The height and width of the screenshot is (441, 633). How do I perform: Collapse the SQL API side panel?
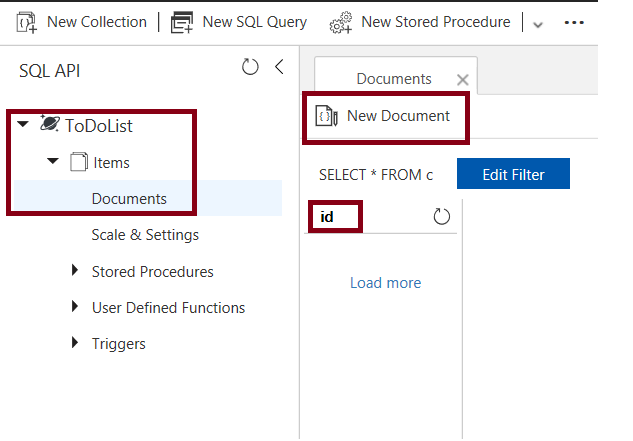tap(279, 67)
